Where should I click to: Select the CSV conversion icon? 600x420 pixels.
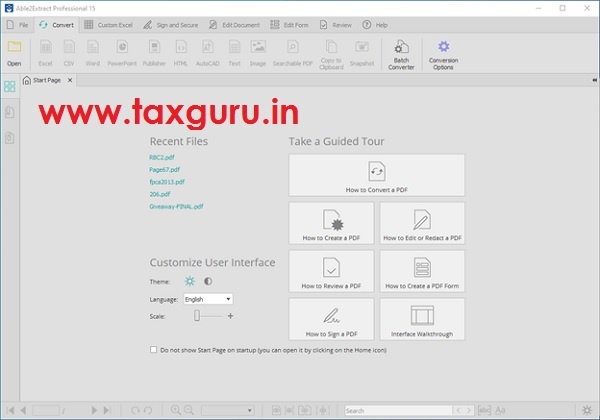[x=69, y=54]
